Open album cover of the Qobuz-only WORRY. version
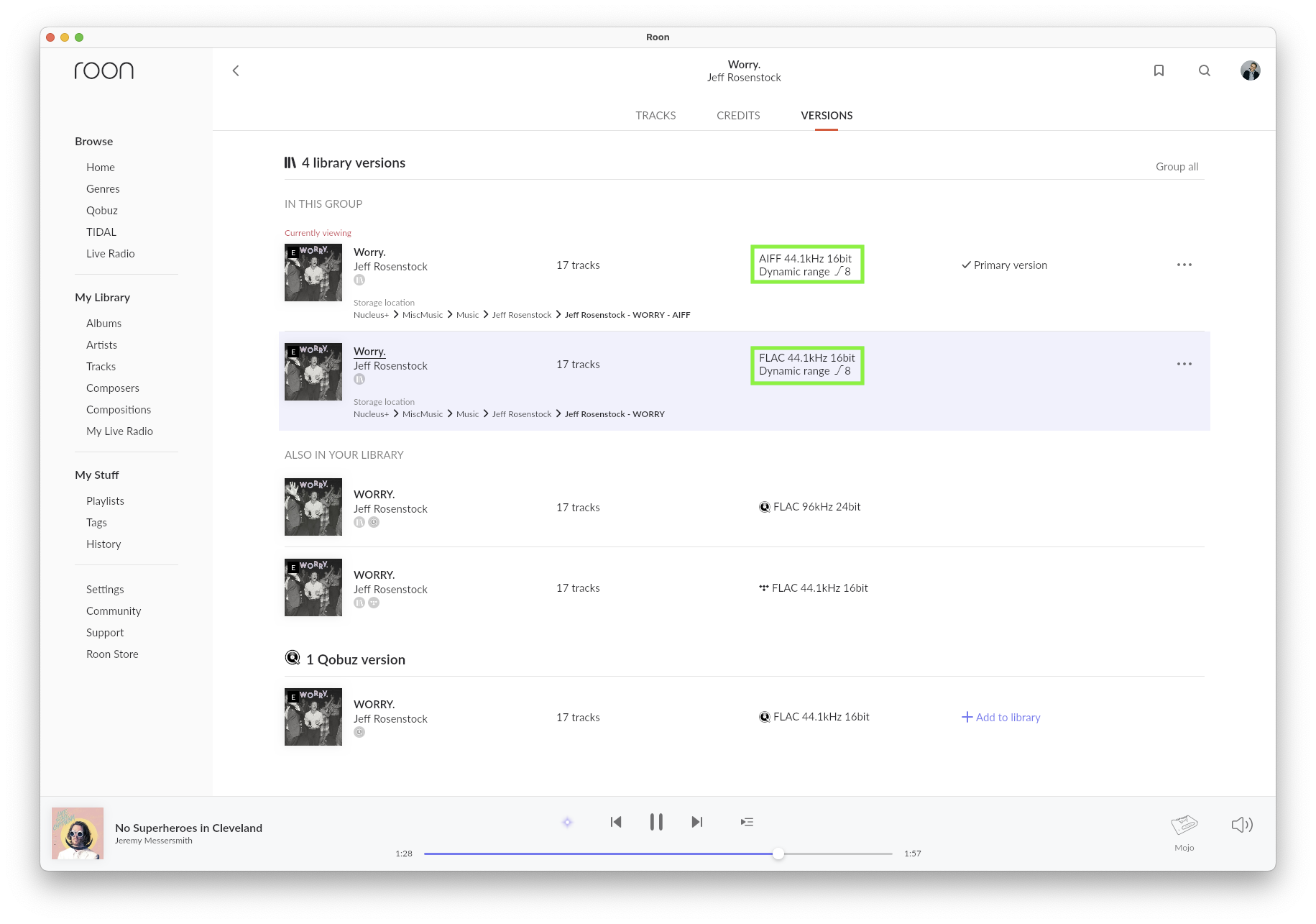The height and width of the screenshot is (924, 1316). pyautogui.click(x=313, y=717)
